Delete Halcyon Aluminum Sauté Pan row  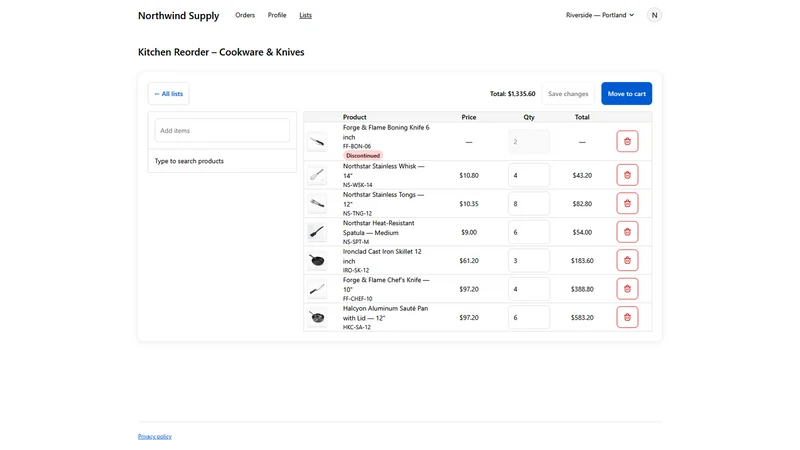click(627, 317)
